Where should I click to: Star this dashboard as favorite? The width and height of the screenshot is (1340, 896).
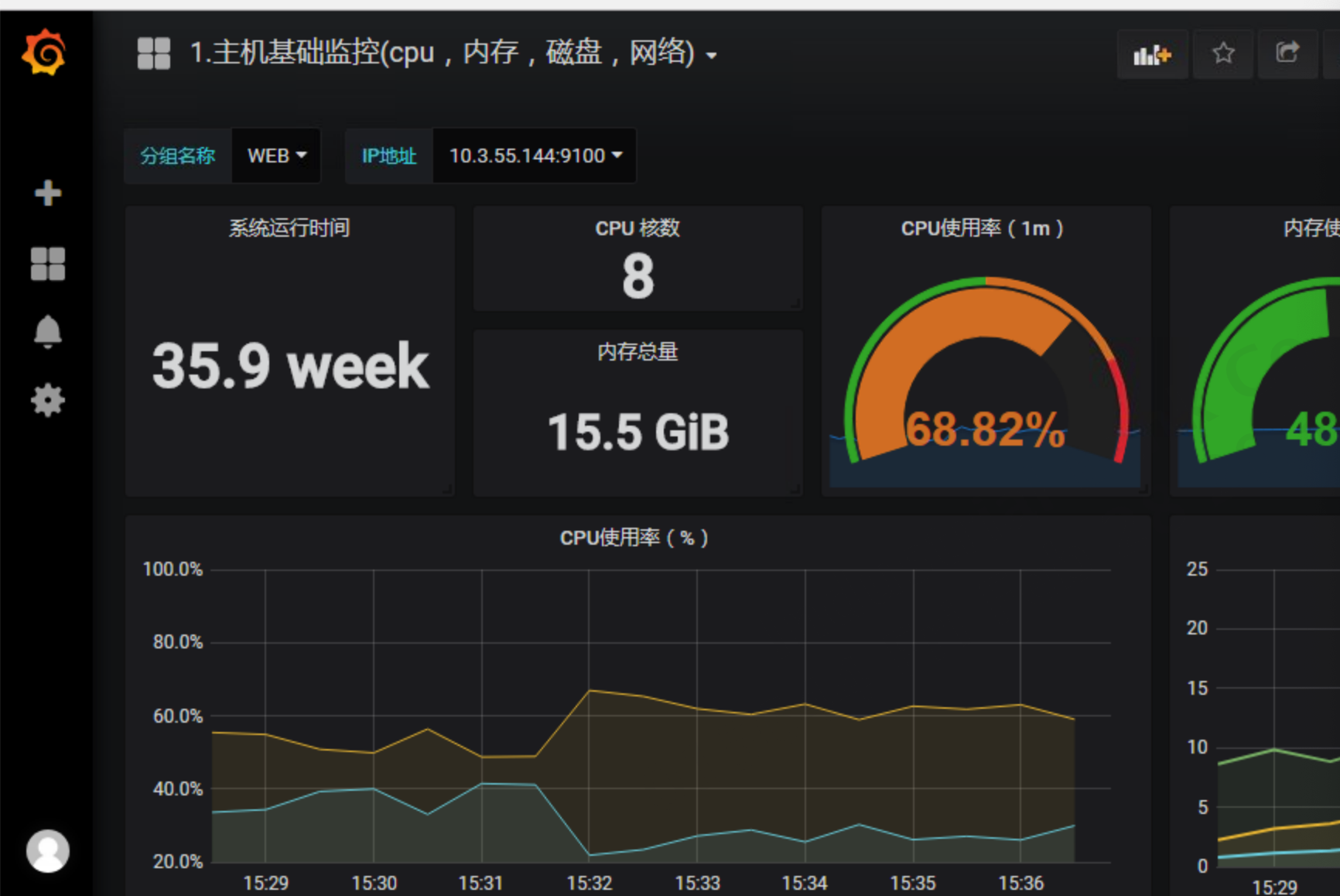1223,53
